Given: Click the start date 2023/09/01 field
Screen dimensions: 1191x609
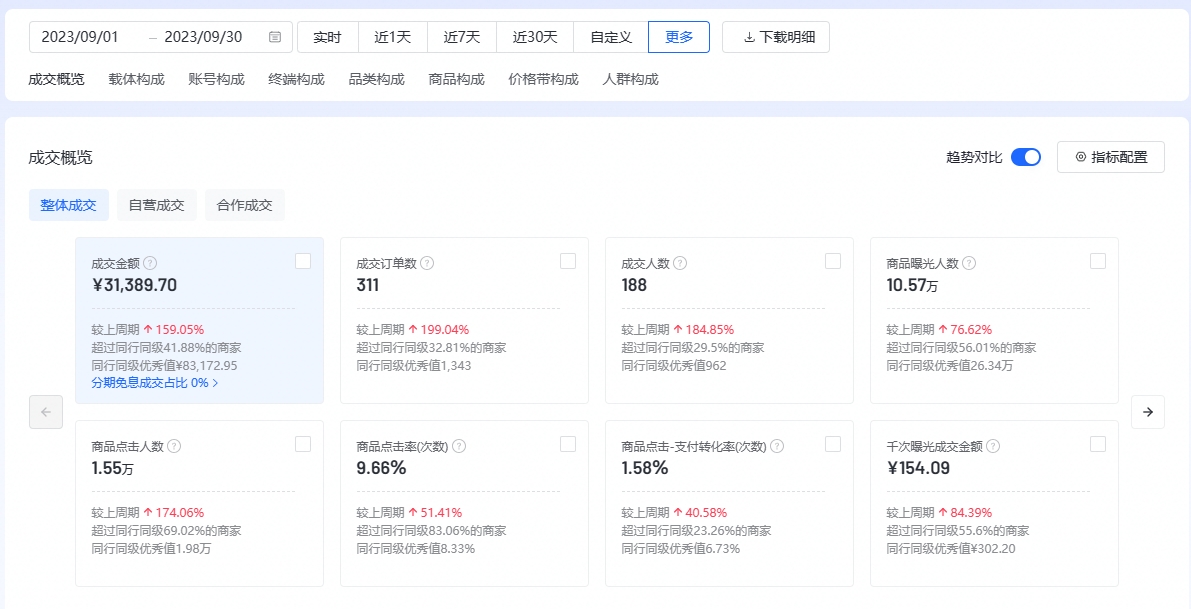Looking at the screenshot, I should click(x=81, y=37).
